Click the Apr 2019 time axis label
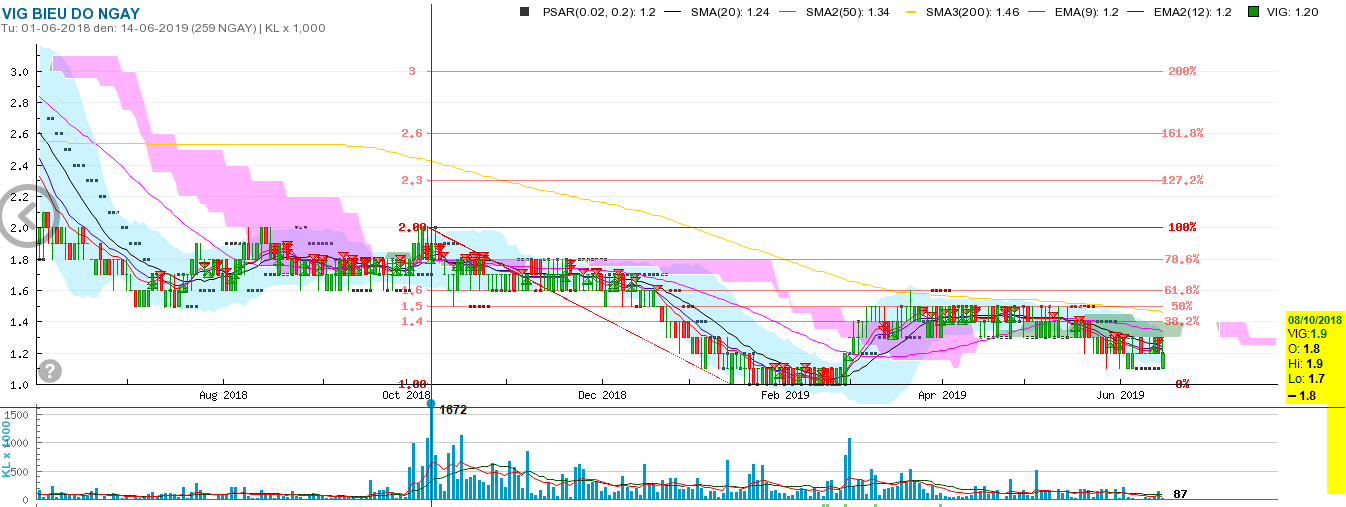 (942, 395)
